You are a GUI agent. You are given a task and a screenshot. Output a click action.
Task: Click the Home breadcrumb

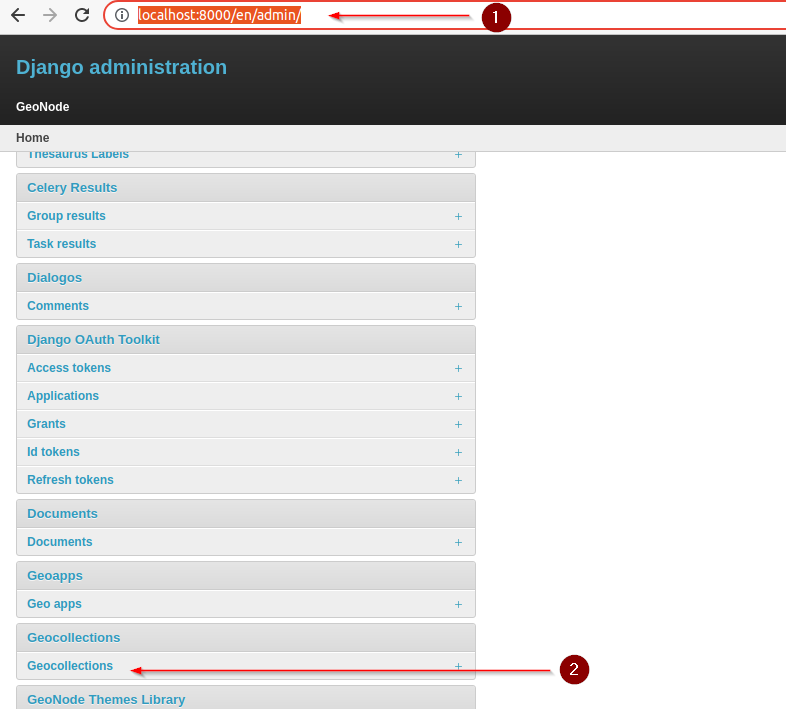click(33, 138)
